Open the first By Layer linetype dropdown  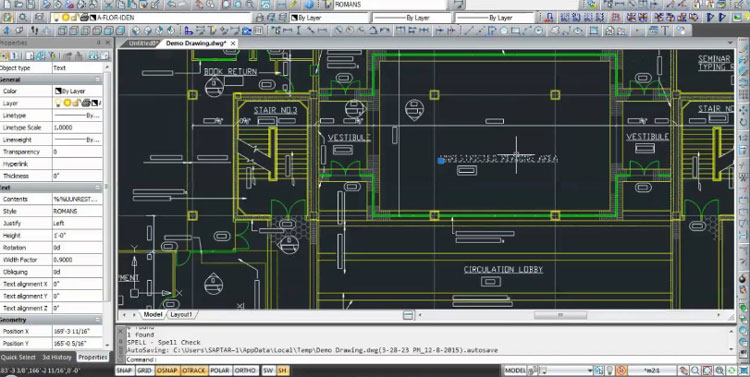coord(411,18)
